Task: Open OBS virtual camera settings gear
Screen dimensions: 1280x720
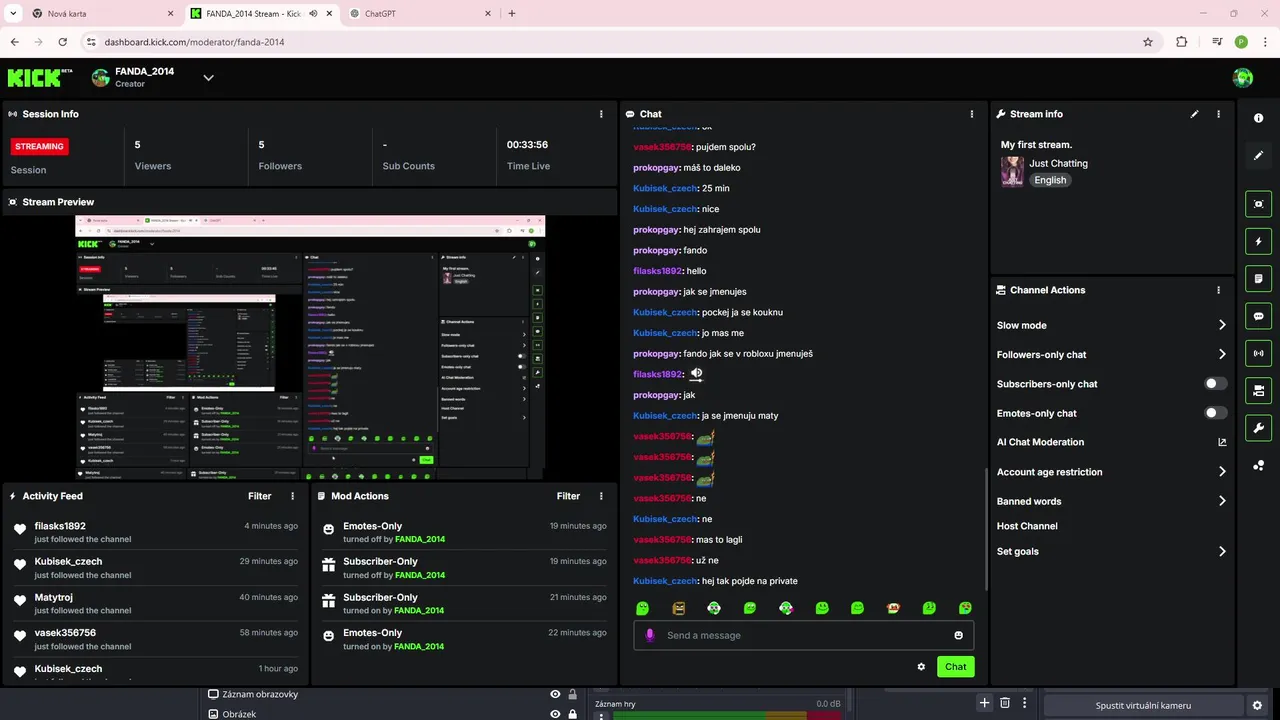Action: (x=1257, y=705)
